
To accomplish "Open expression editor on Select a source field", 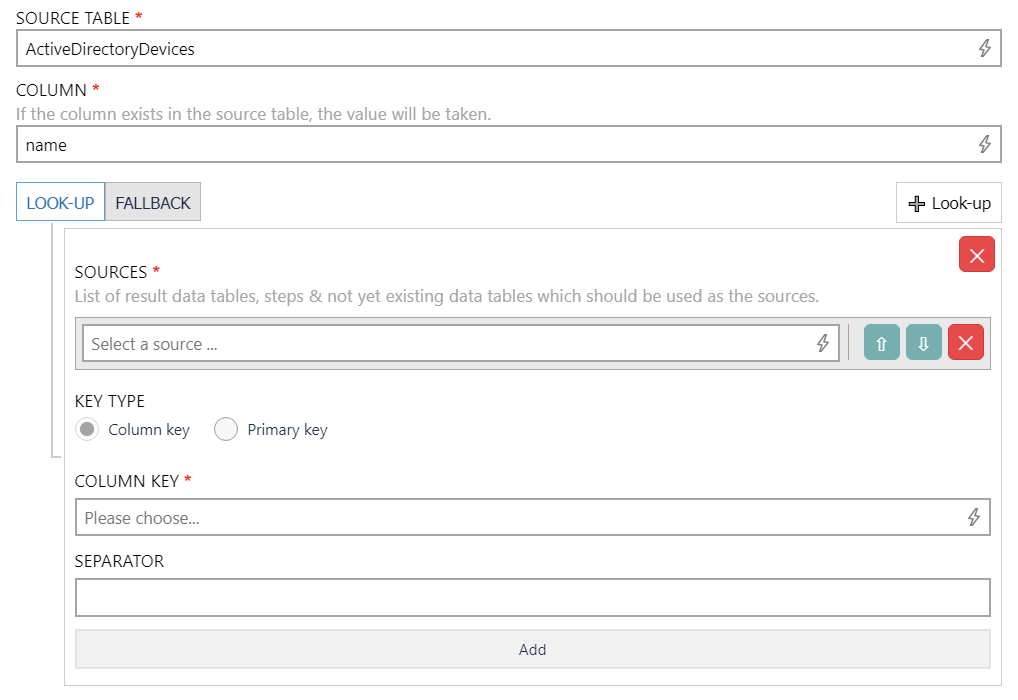I will pyautogui.click(x=823, y=342).
